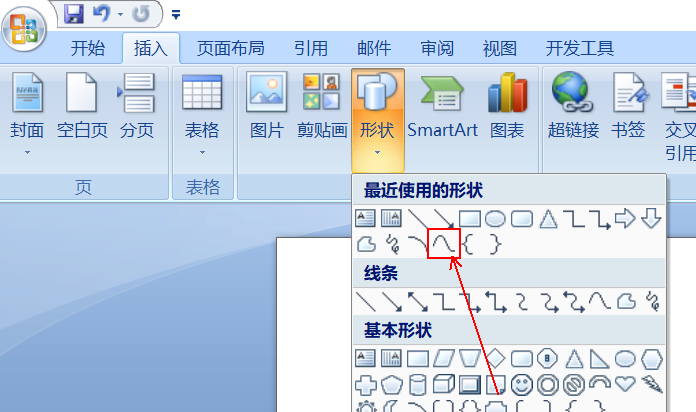Click the redo/repeat button
The image size is (696, 412).
[141, 14]
